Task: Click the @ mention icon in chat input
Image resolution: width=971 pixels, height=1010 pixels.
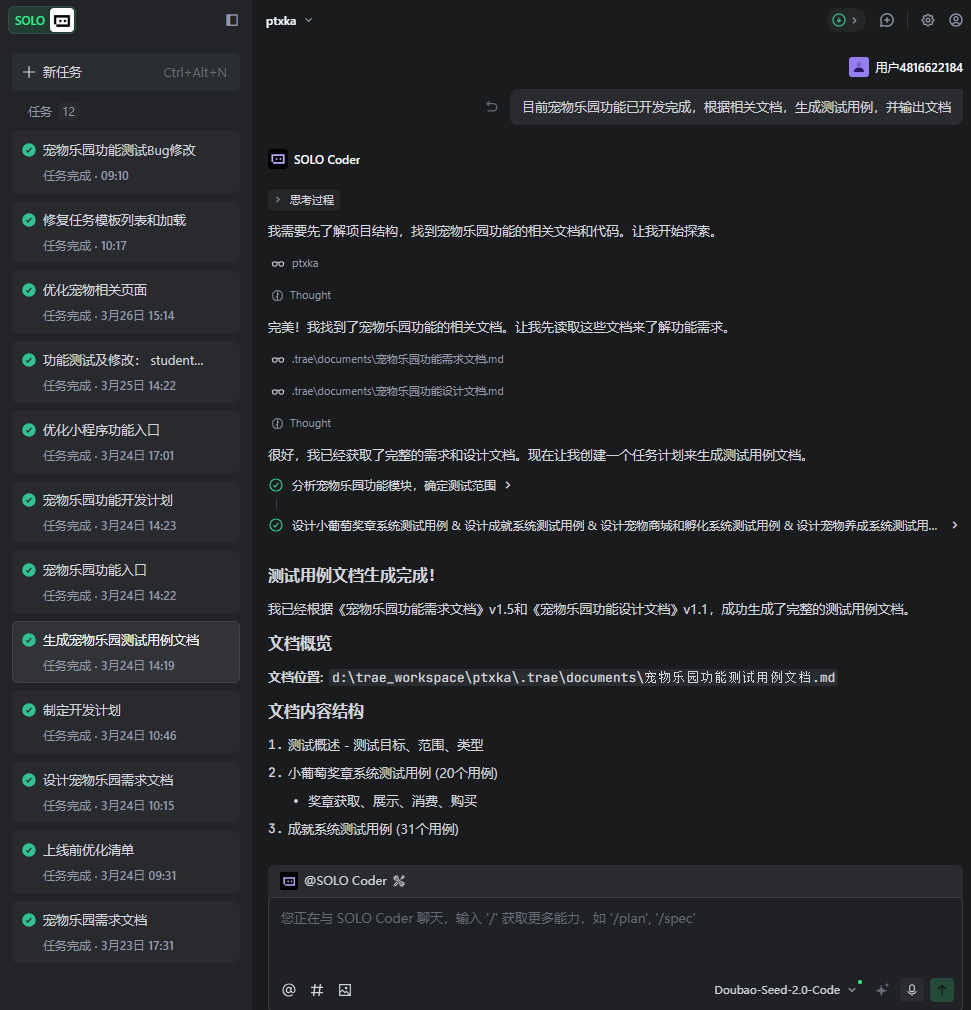Action: (x=289, y=990)
